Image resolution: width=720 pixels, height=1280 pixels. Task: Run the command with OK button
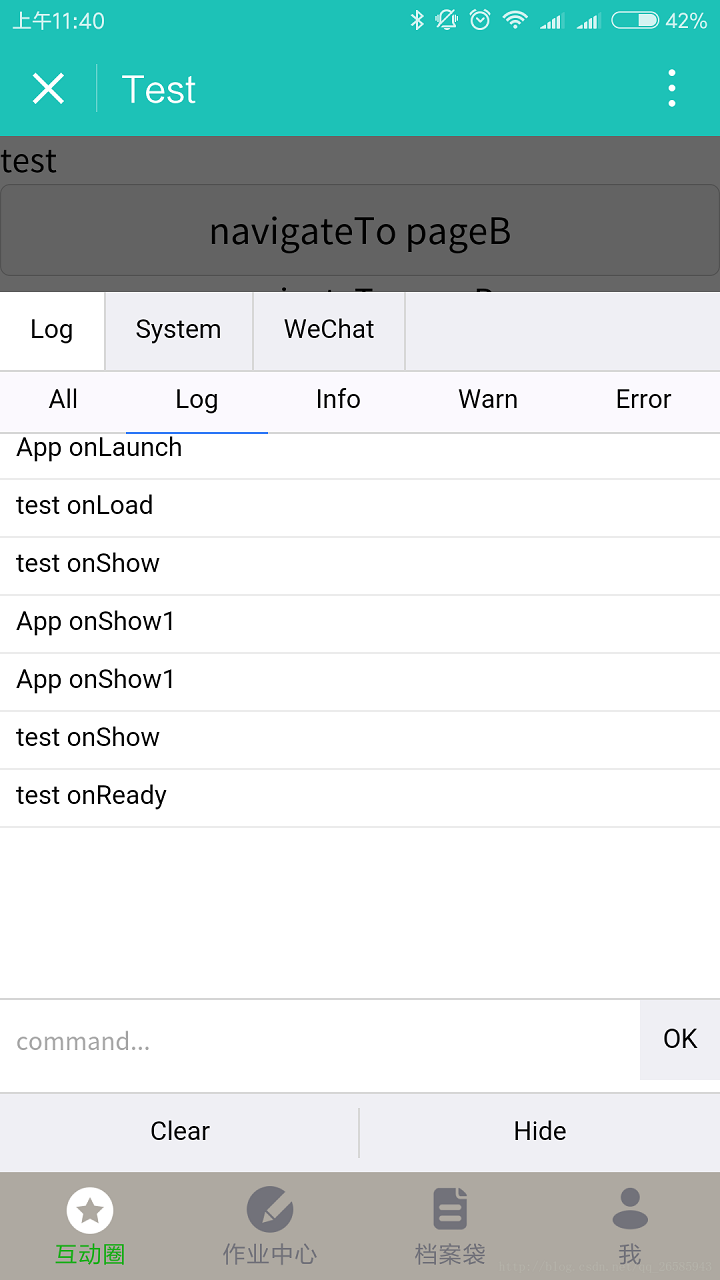pos(680,1039)
